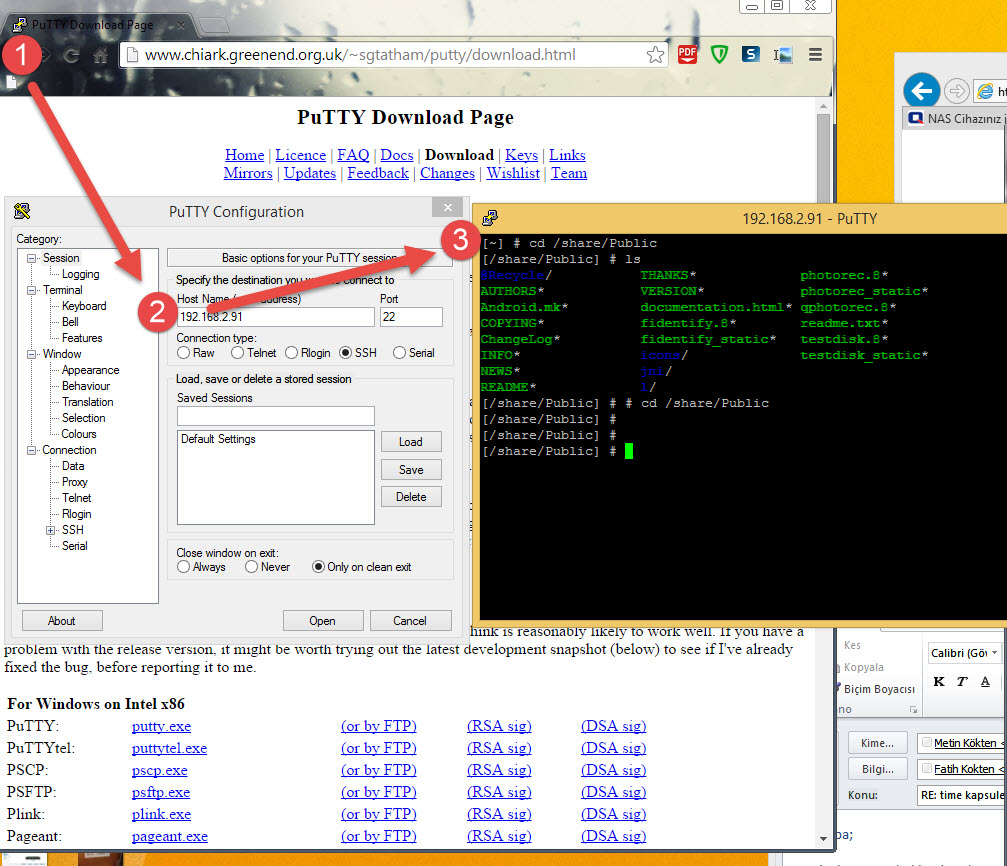Screen dimensions: 1007x866
Task: Click the Save session button
Action: coord(411,470)
